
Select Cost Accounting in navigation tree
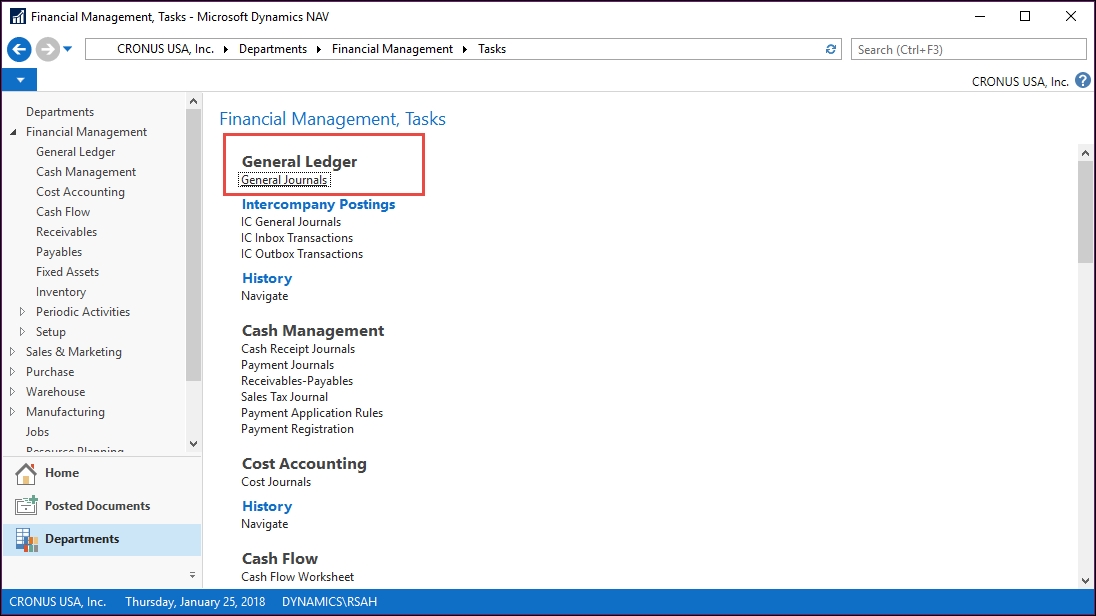coord(80,192)
